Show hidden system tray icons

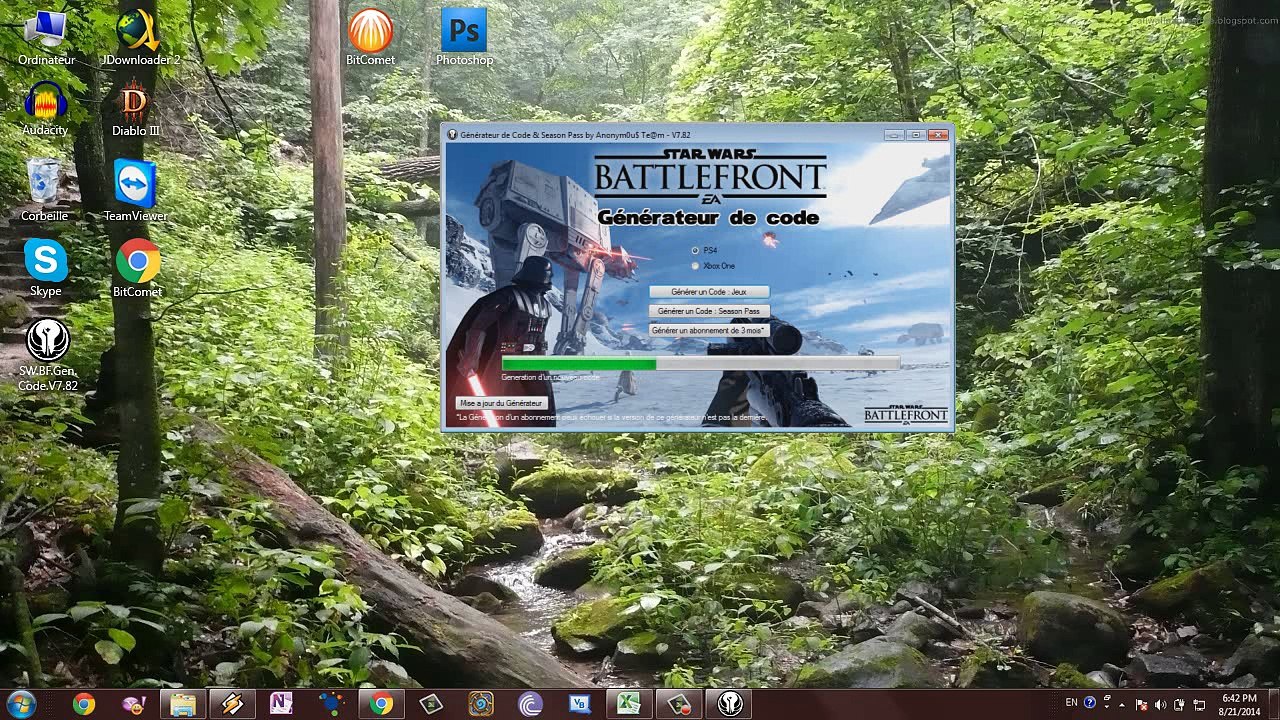click(1123, 704)
